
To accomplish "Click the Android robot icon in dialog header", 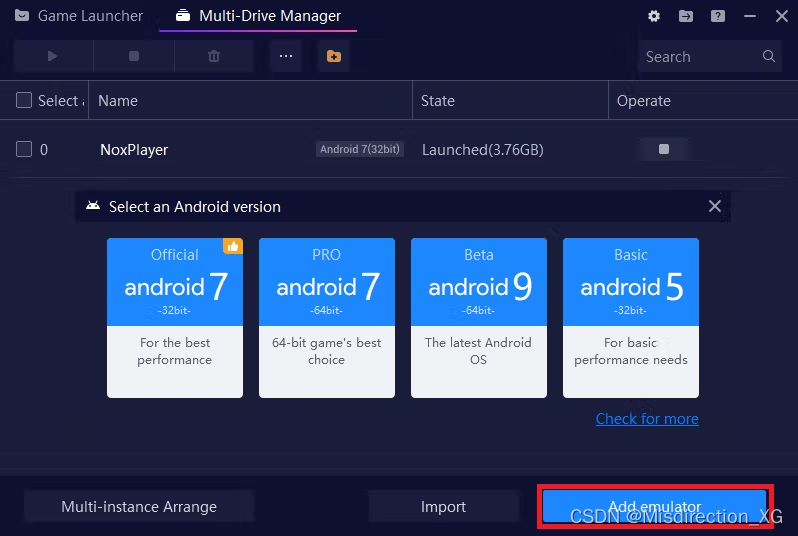I will click(93, 206).
